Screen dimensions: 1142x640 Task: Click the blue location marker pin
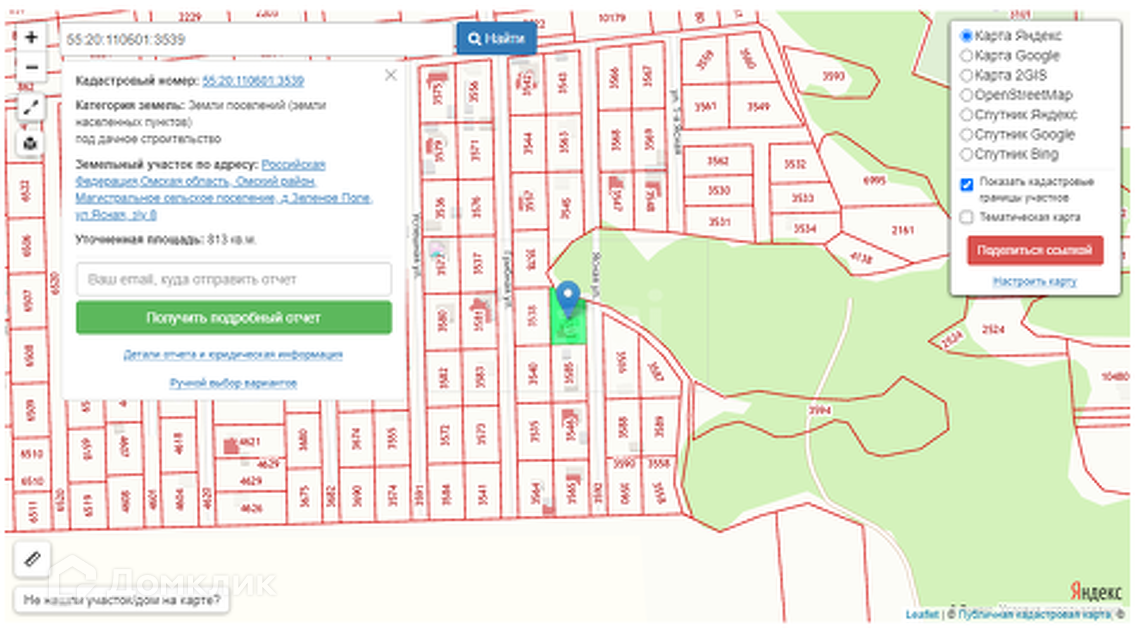[x=568, y=299]
